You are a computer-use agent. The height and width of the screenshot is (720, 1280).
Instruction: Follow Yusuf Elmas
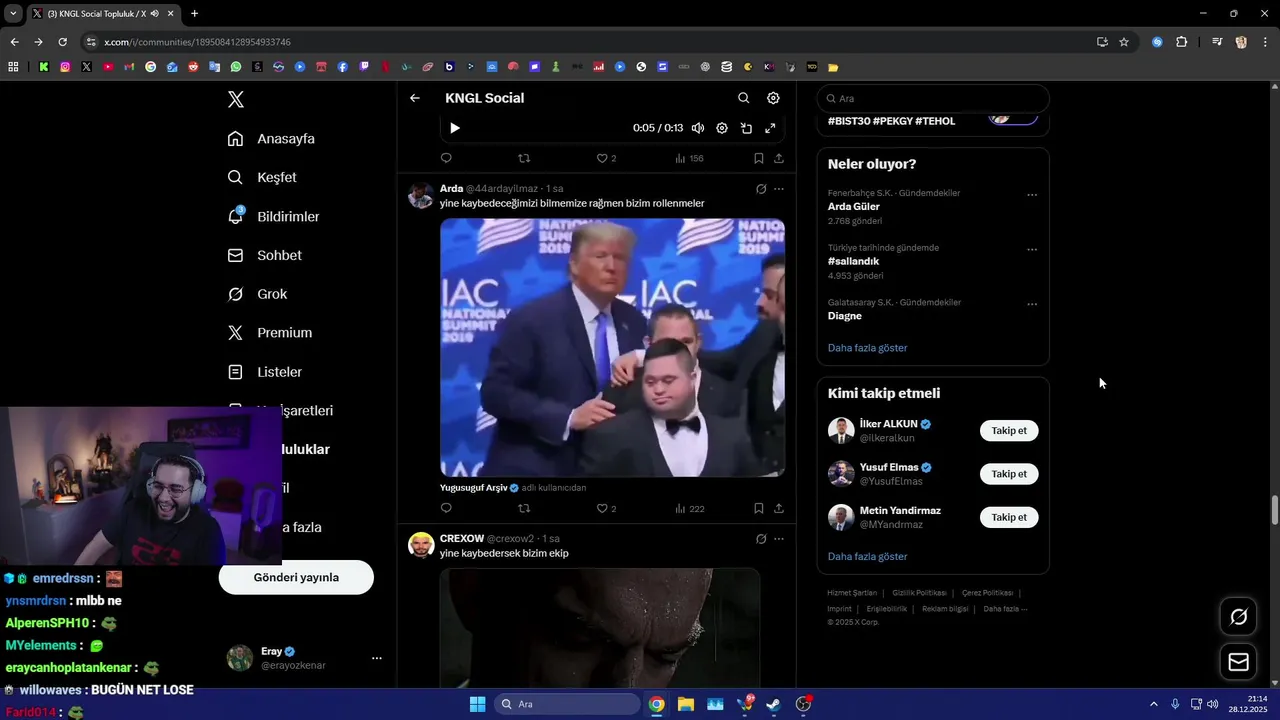point(1009,474)
